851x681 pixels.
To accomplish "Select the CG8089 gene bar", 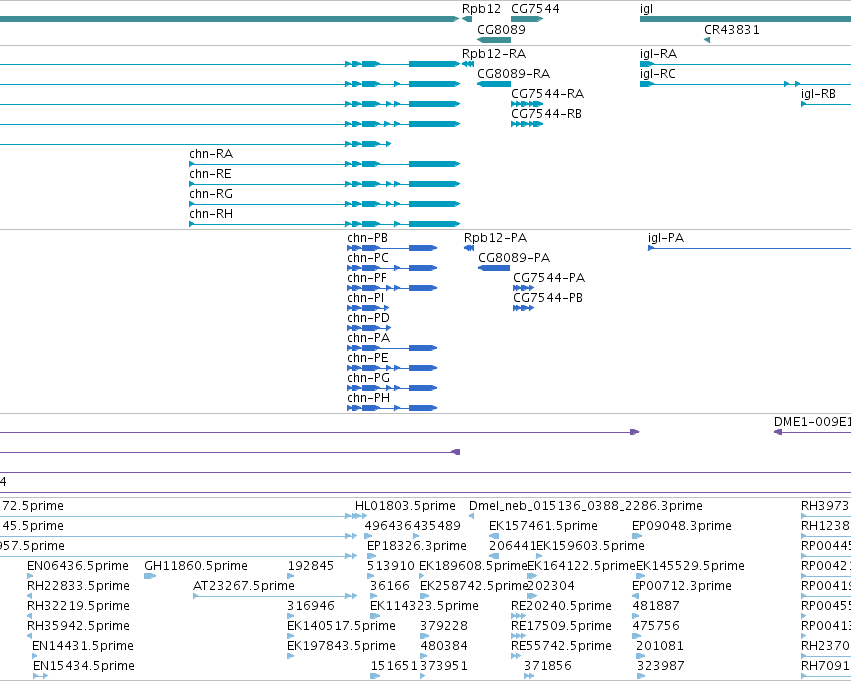I will coord(494,40).
